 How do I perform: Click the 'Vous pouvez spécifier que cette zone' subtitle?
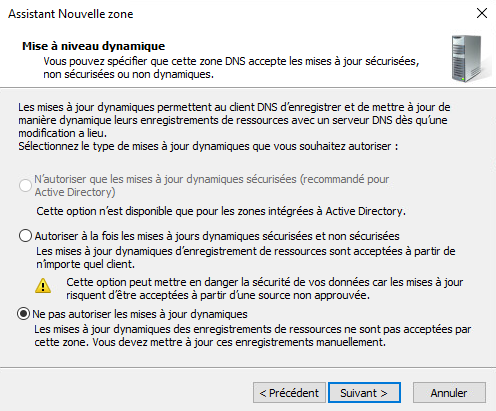(x=231, y=68)
